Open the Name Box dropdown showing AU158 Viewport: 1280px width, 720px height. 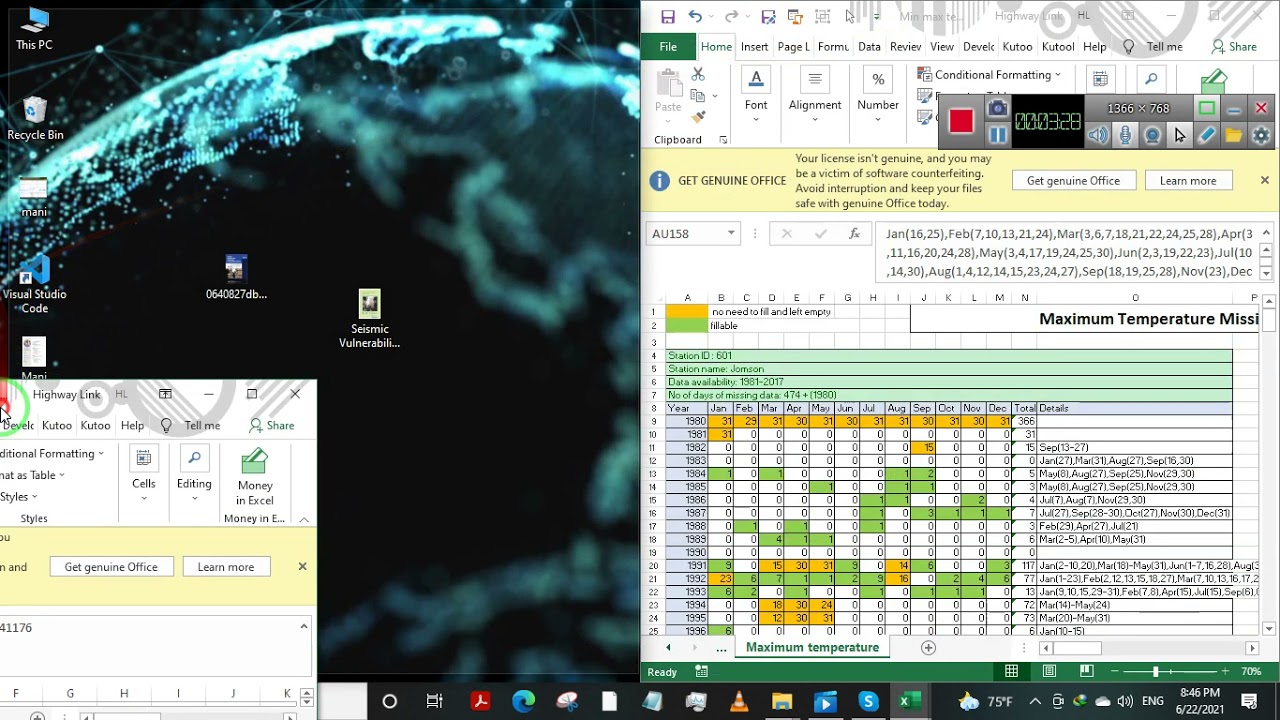(731, 234)
